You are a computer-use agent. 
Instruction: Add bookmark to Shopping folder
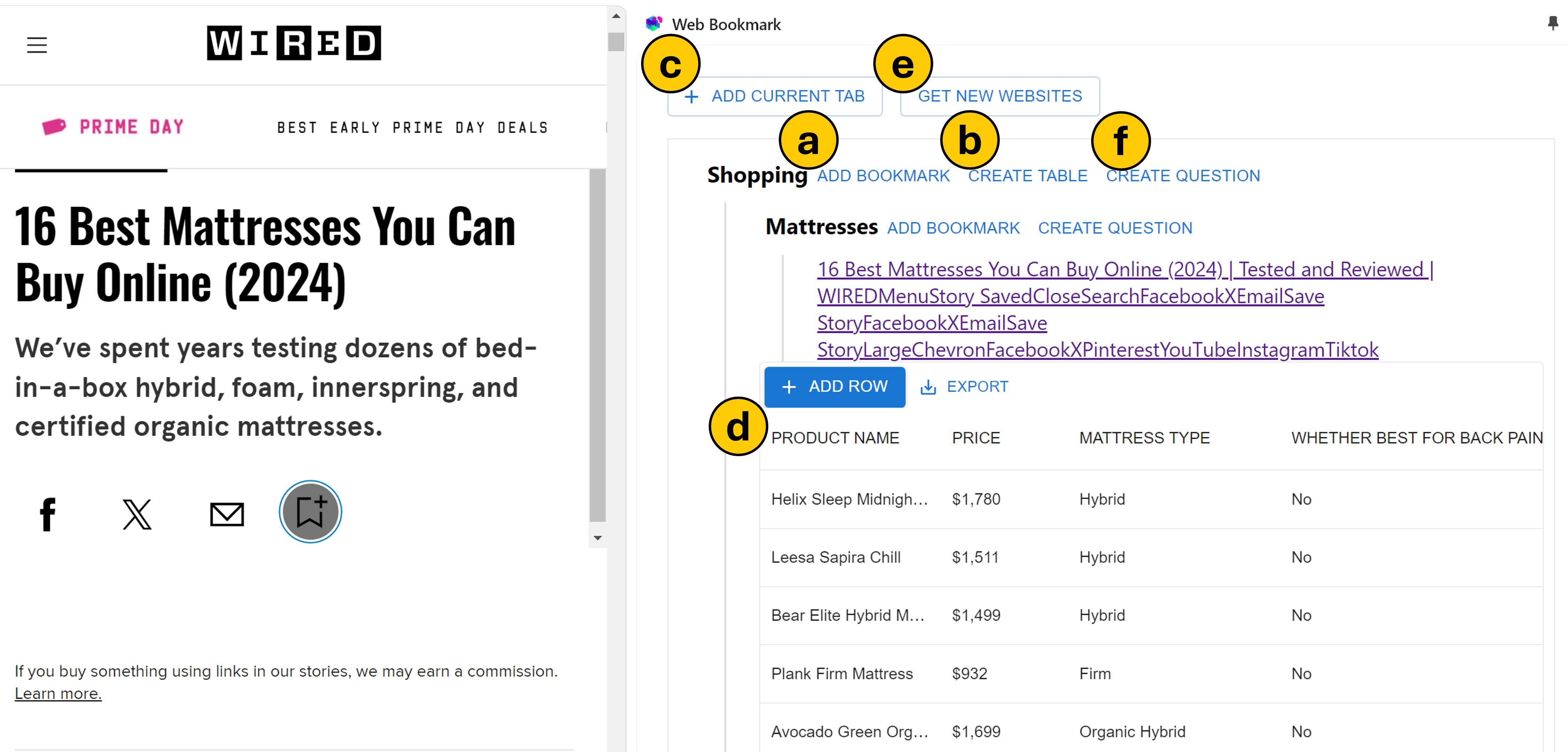pyautogui.click(x=883, y=176)
